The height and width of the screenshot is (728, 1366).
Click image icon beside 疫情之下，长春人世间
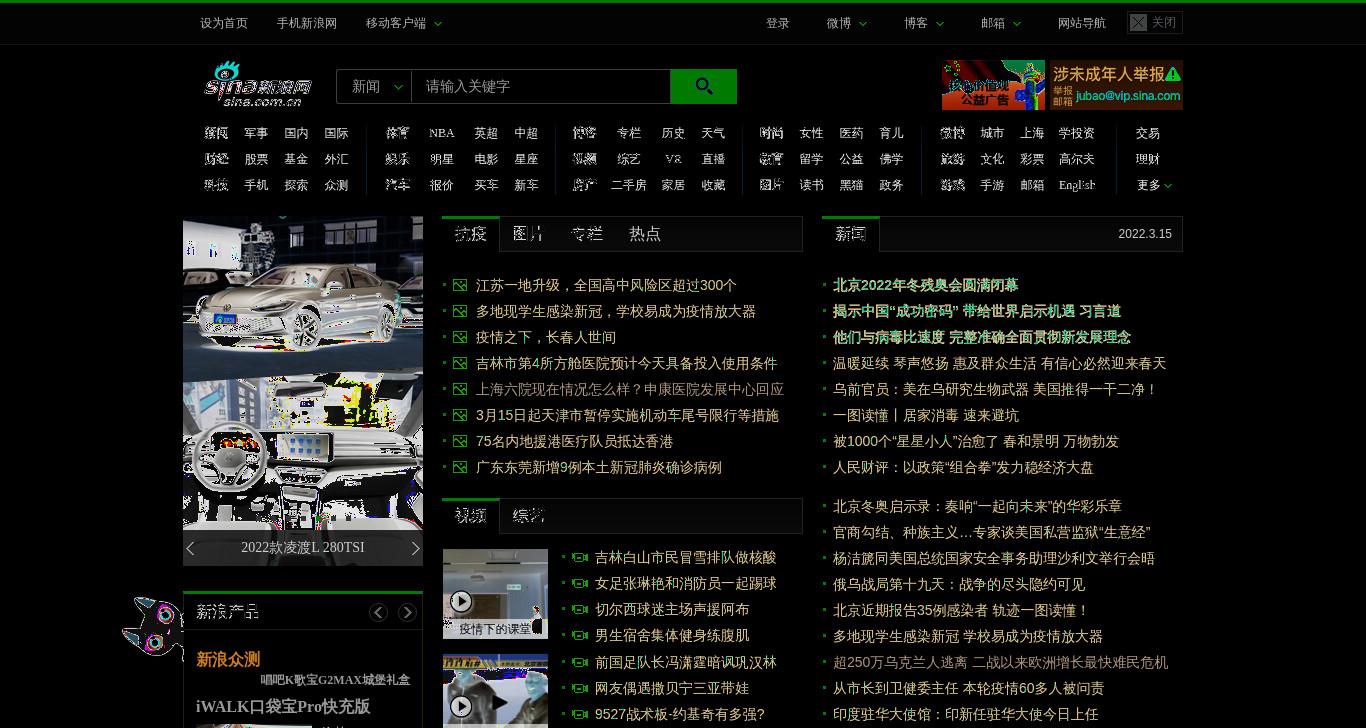pyautogui.click(x=460, y=337)
